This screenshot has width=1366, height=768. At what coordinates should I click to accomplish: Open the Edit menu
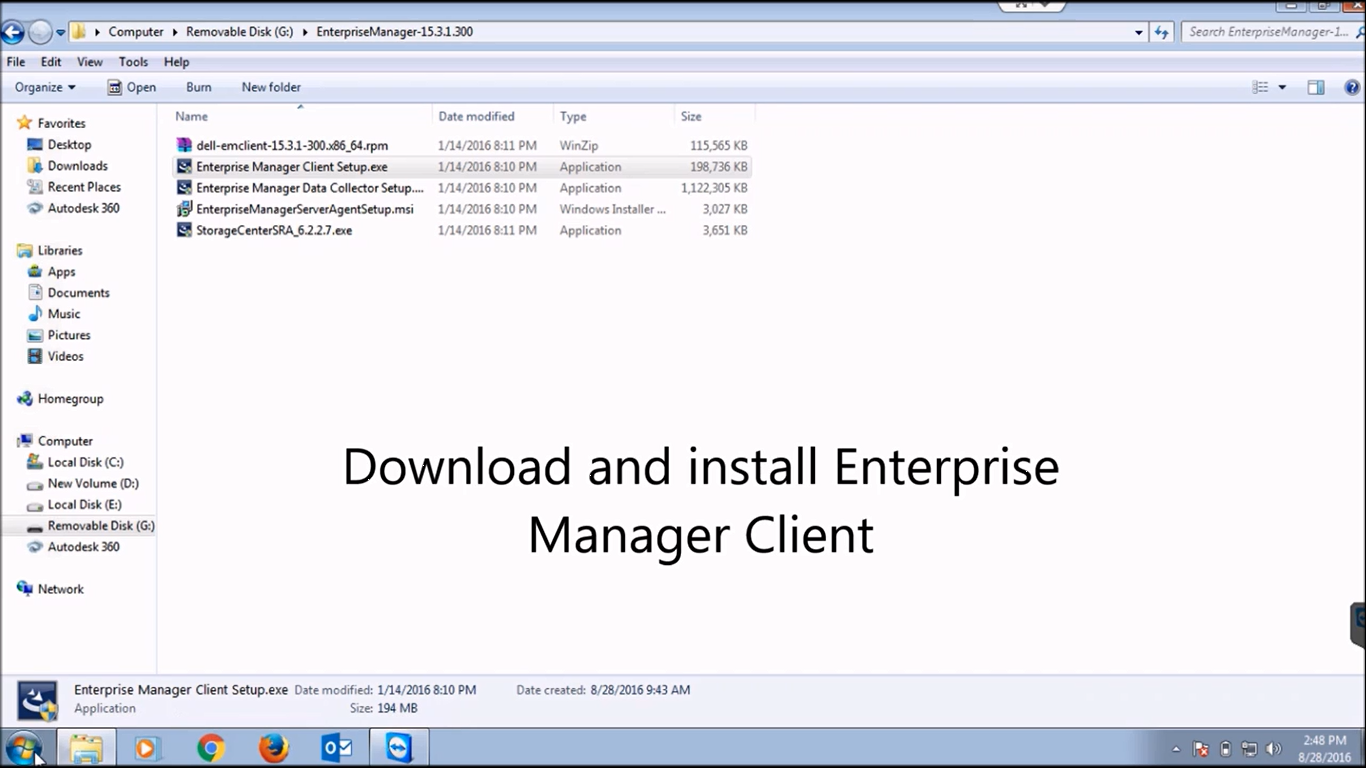(51, 62)
